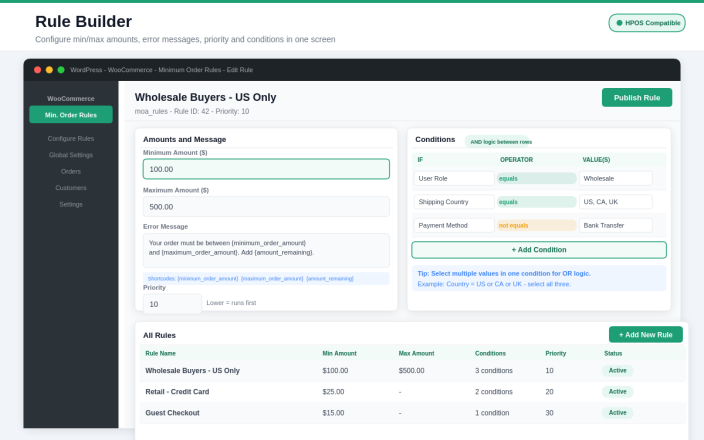This screenshot has width=704, height=440.
Task: Open the 'Wholesale Buyers - US Only' table row
Action: pyautogui.click(x=412, y=370)
